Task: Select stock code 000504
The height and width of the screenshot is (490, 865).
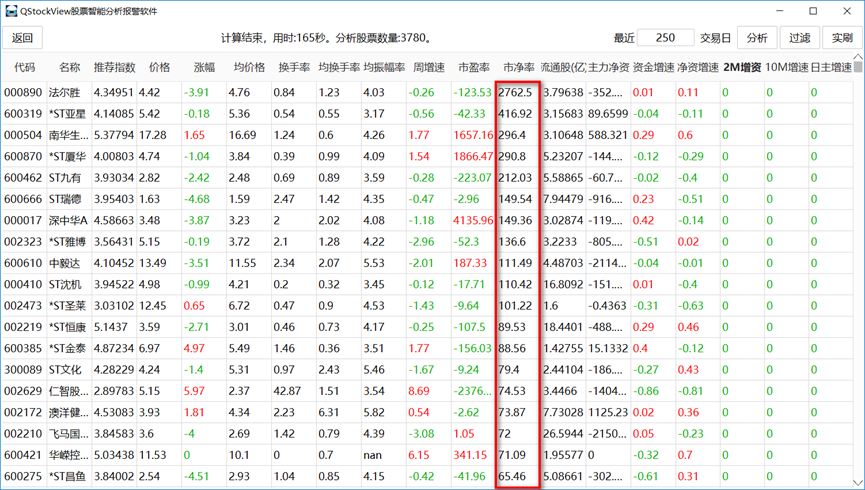Action: [x=23, y=135]
